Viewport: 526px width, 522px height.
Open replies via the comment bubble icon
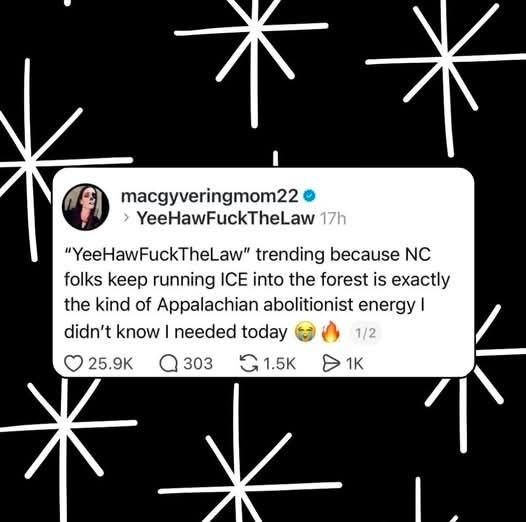[x=168, y=364]
